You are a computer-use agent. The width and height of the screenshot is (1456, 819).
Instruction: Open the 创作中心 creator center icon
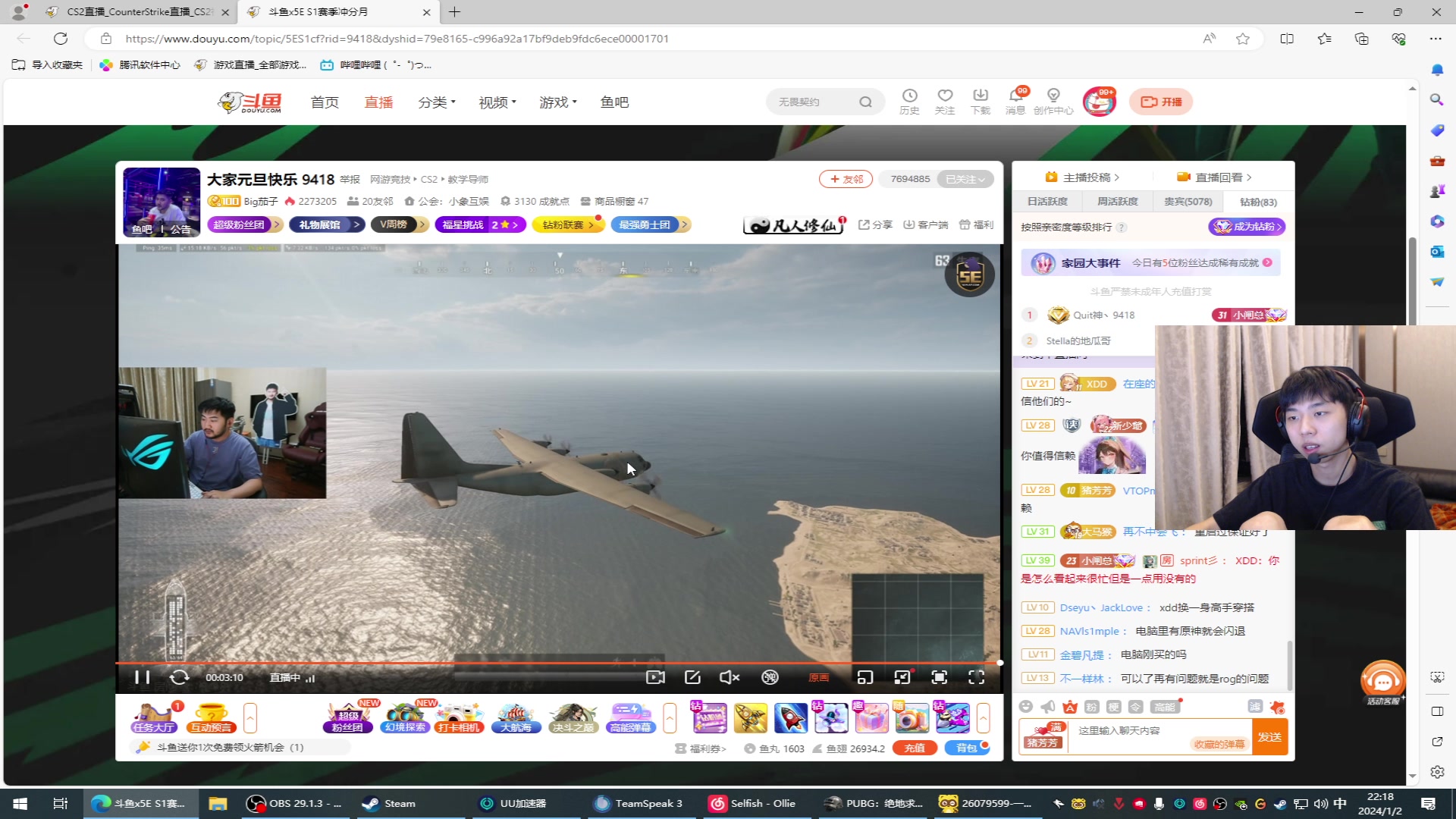click(x=1053, y=101)
